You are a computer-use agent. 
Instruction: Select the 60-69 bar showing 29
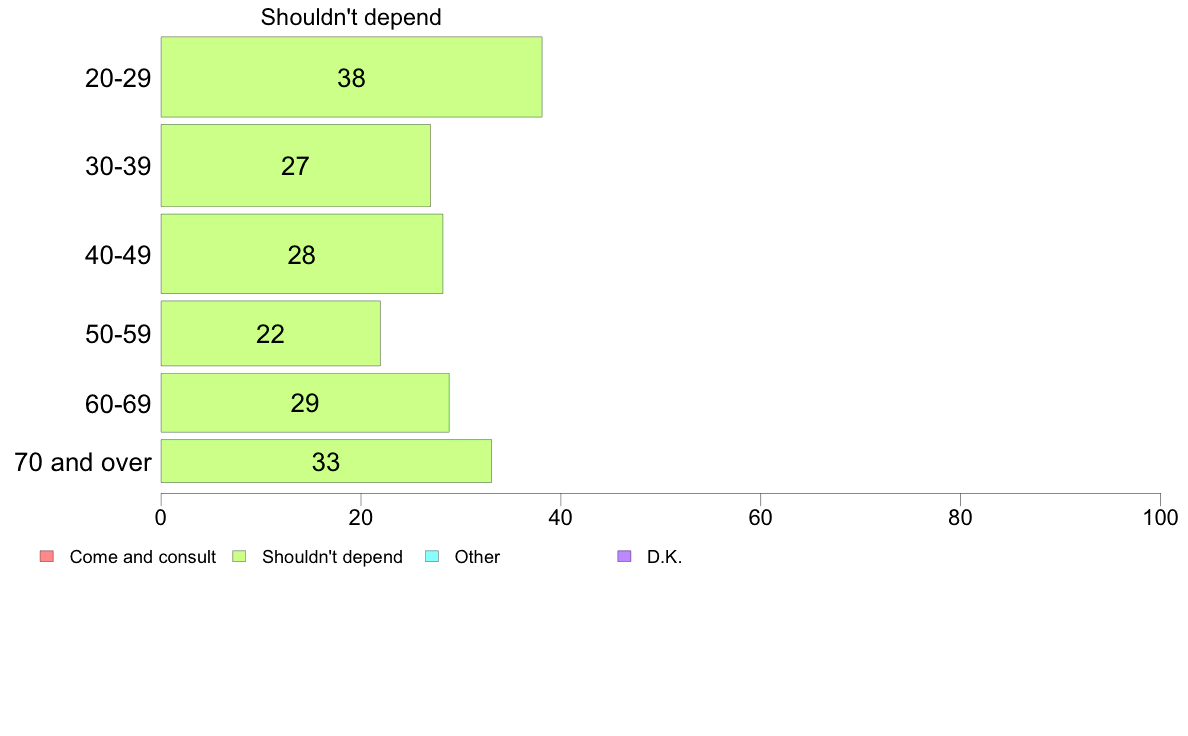pos(305,402)
